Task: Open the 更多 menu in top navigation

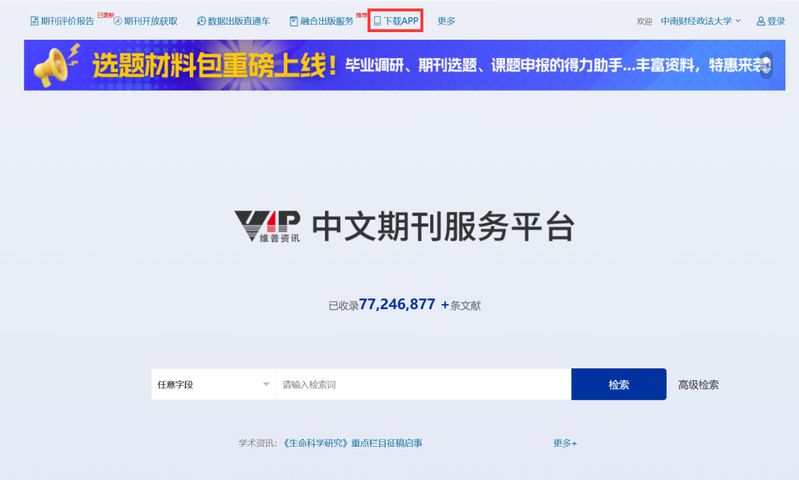Action: click(x=446, y=21)
